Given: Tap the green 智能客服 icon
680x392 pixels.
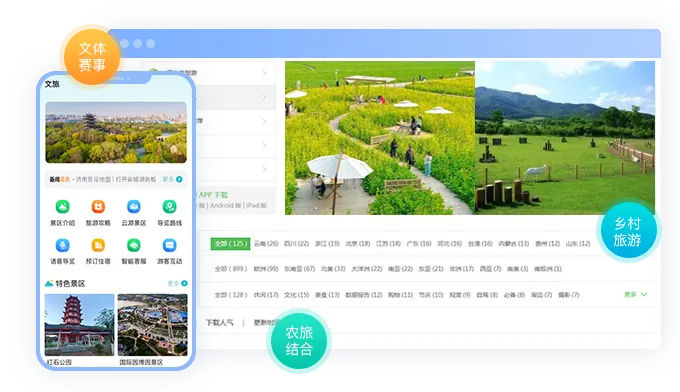Looking at the screenshot, I should [134, 245].
